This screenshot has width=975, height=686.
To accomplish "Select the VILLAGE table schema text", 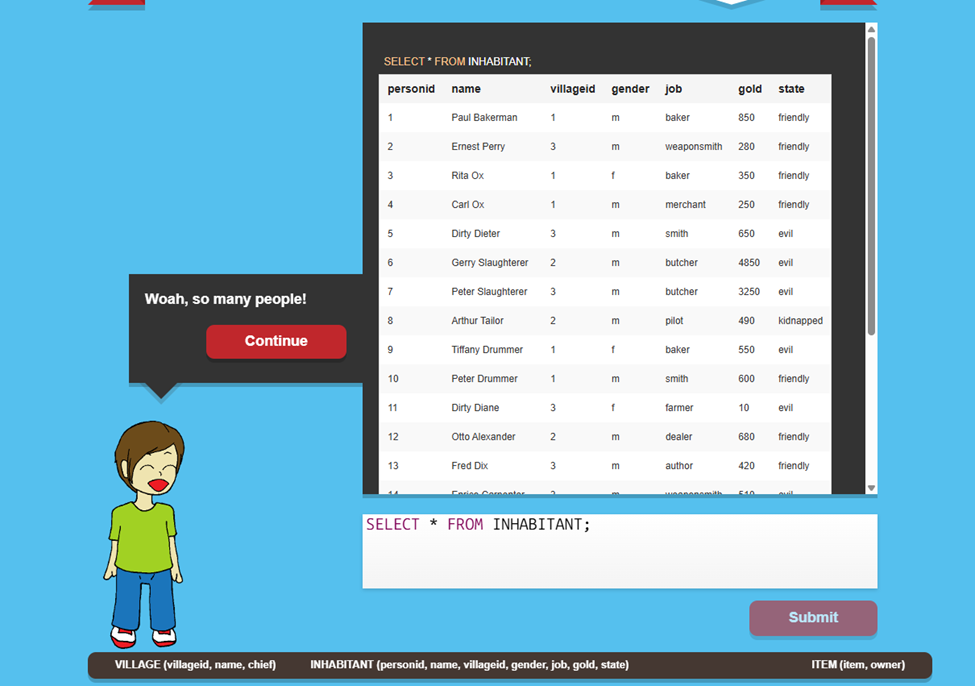I will (195, 665).
